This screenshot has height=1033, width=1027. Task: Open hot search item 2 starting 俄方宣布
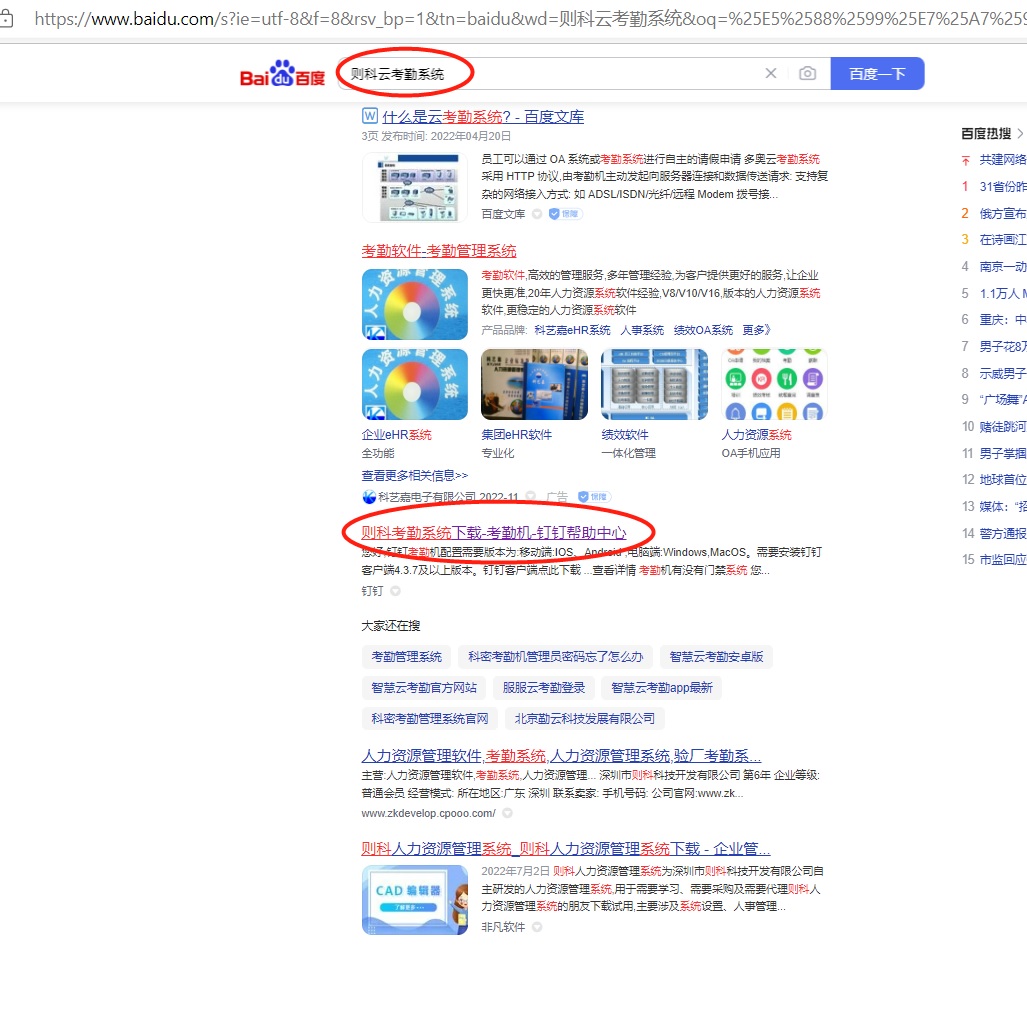(1003, 213)
